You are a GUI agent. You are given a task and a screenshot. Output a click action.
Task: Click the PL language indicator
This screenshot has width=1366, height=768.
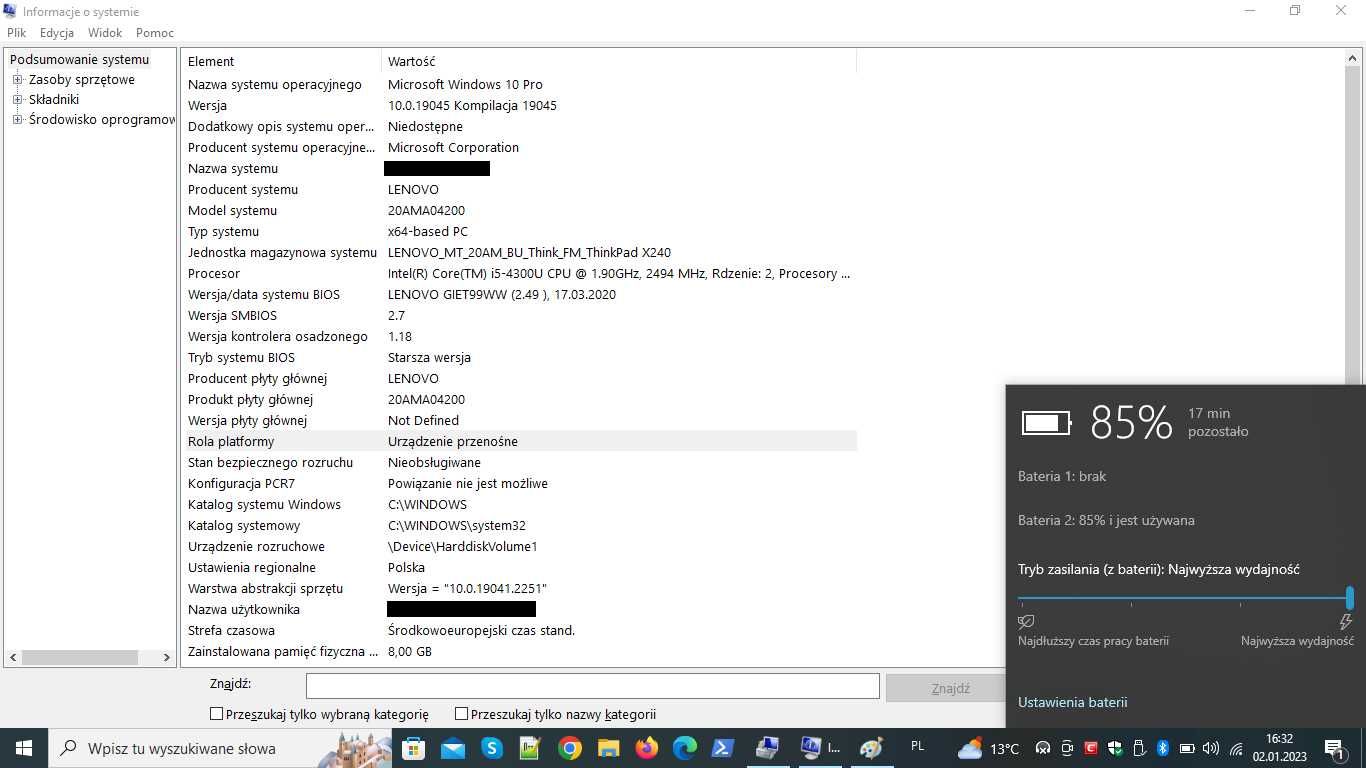point(918,746)
